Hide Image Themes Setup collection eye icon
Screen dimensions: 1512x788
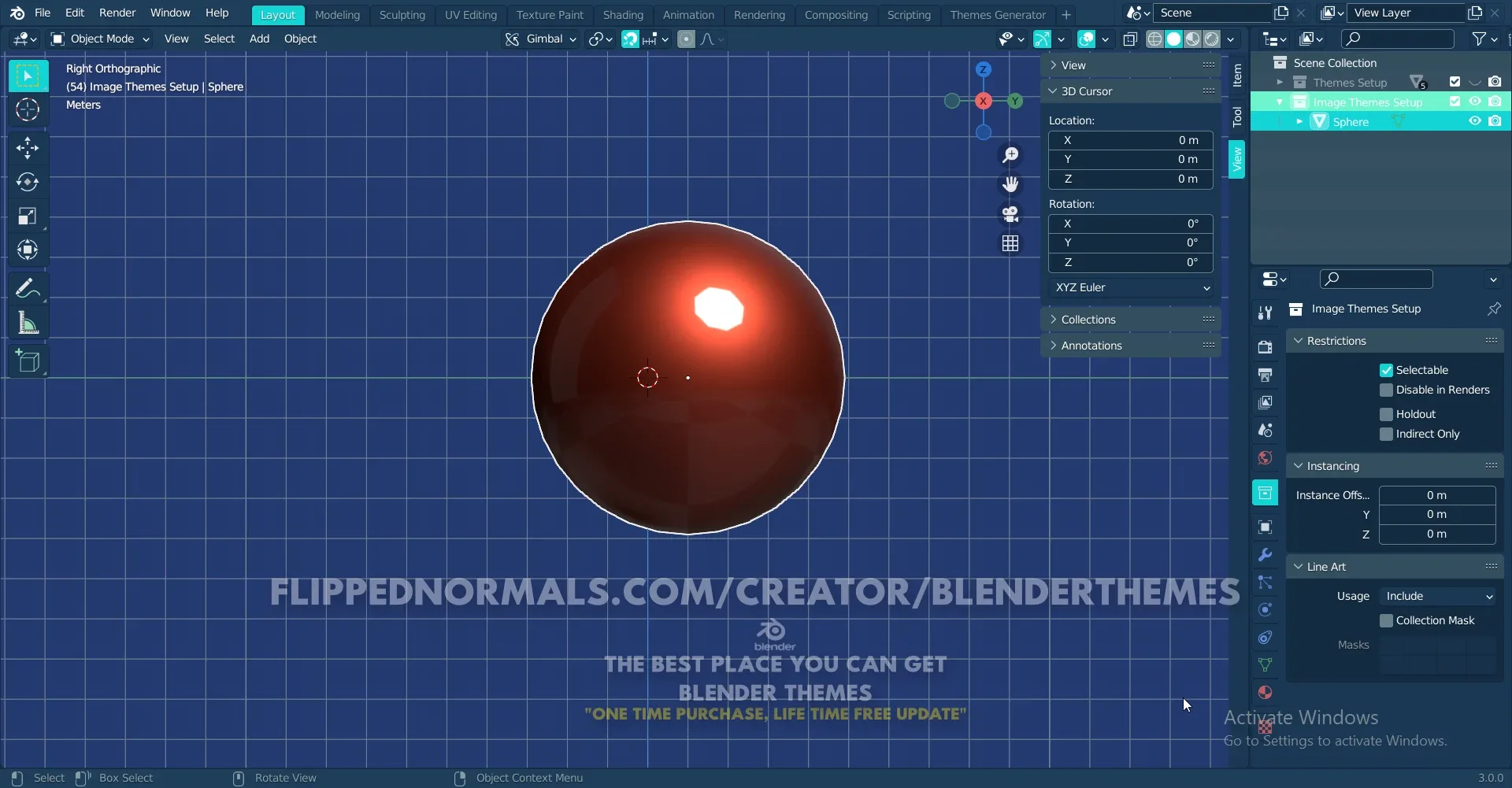[x=1474, y=102]
